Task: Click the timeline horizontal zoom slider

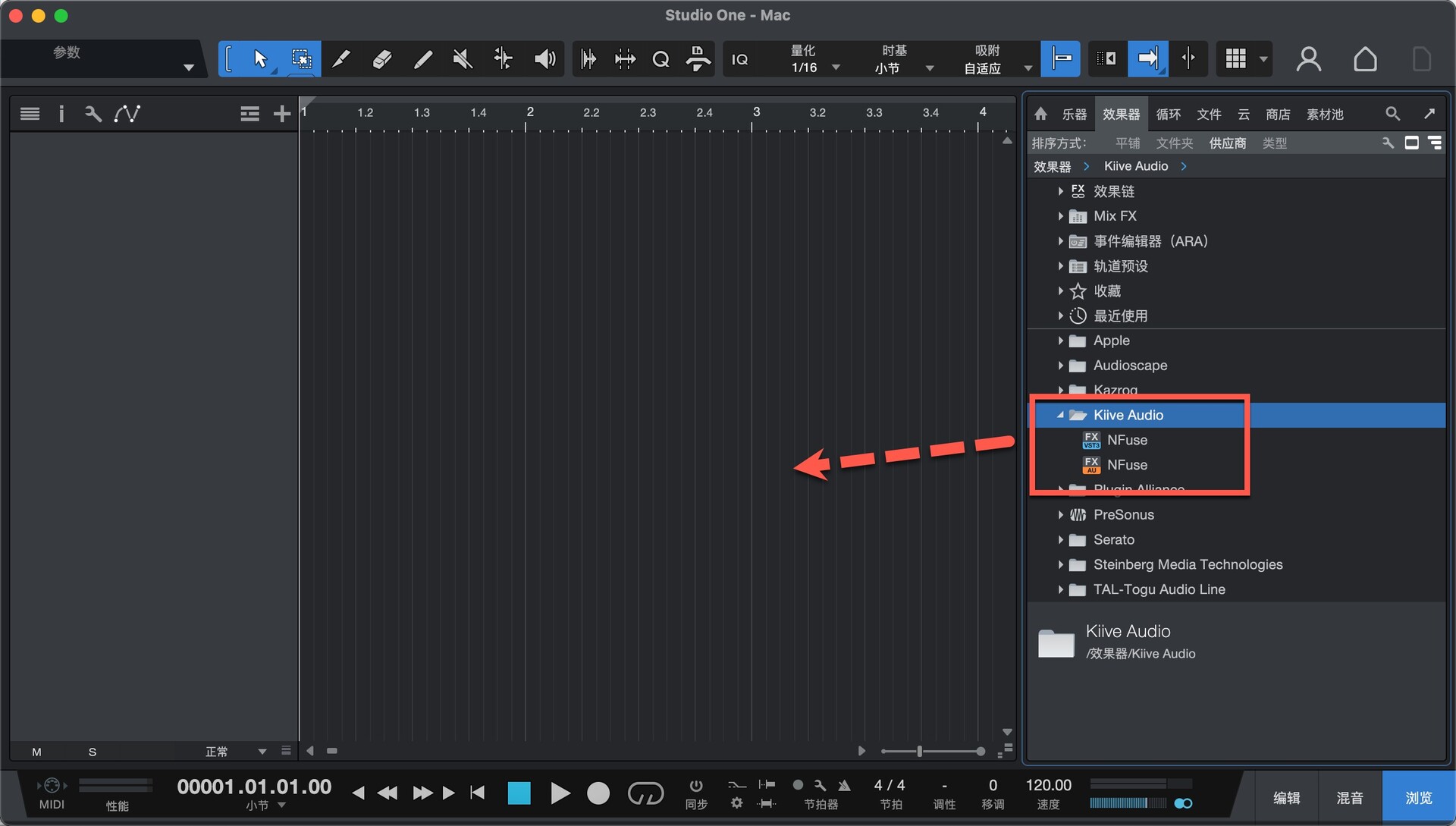Action: pyautogui.click(x=919, y=751)
